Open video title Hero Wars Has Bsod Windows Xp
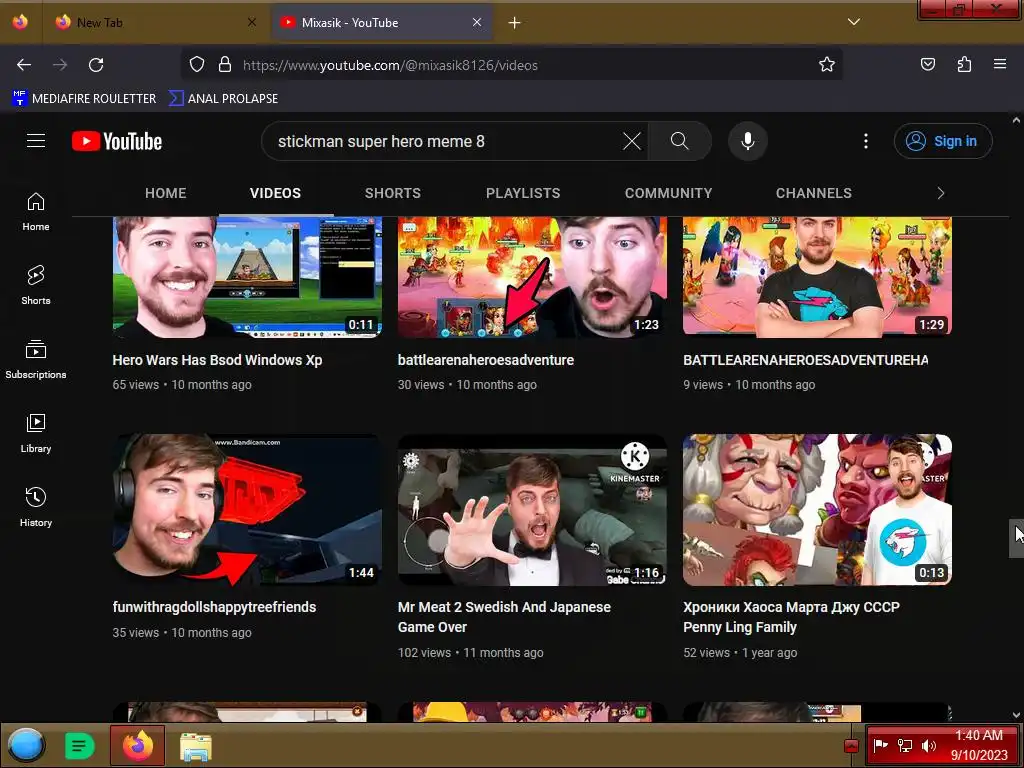This screenshot has height=768, width=1024. click(x=217, y=360)
